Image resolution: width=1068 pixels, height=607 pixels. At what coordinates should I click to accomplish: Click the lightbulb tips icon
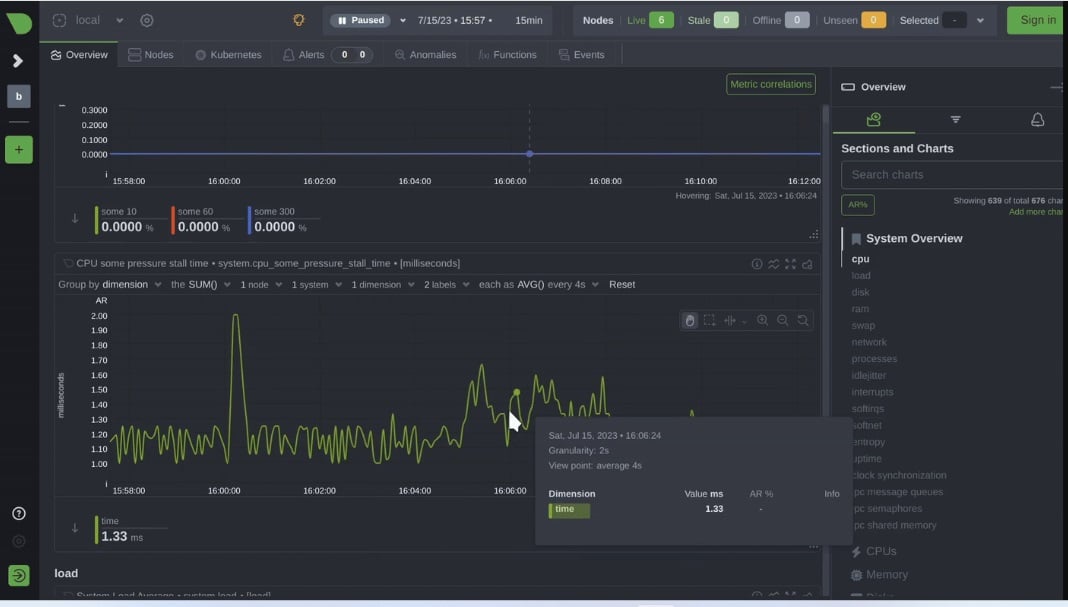pyautogui.click(x=298, y=20)
